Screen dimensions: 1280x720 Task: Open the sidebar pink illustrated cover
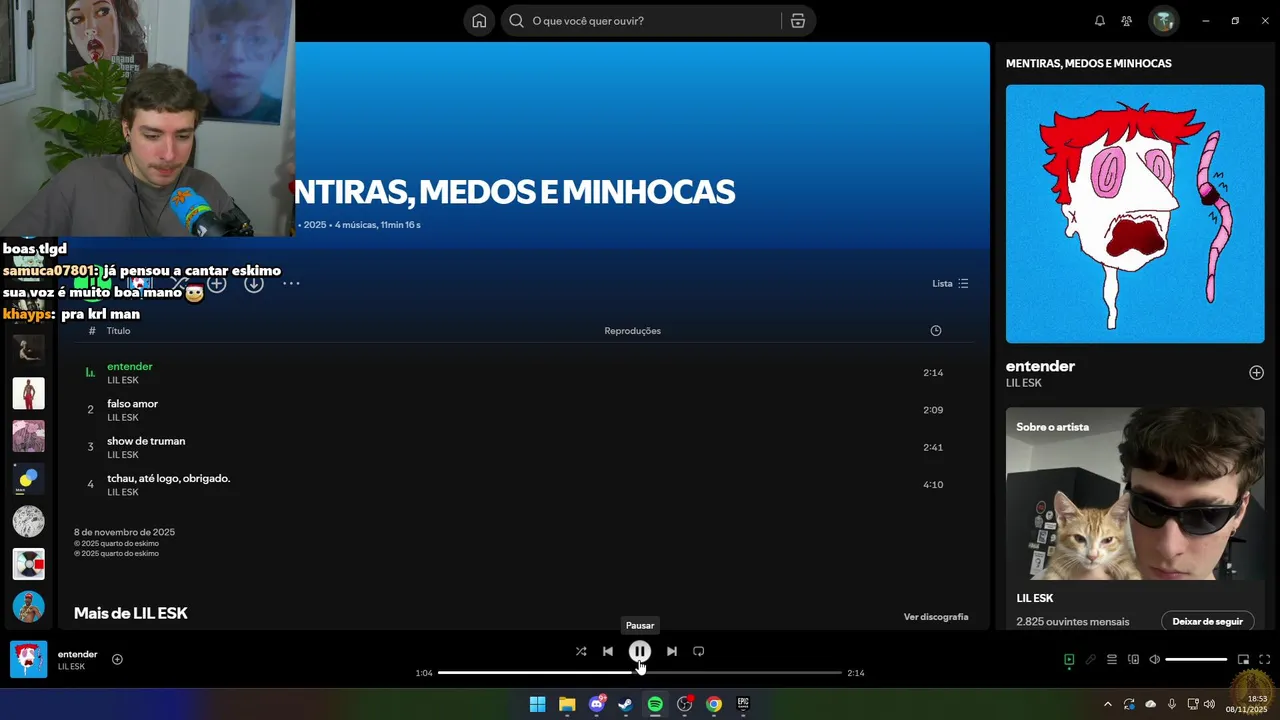[x=29, y=436]
